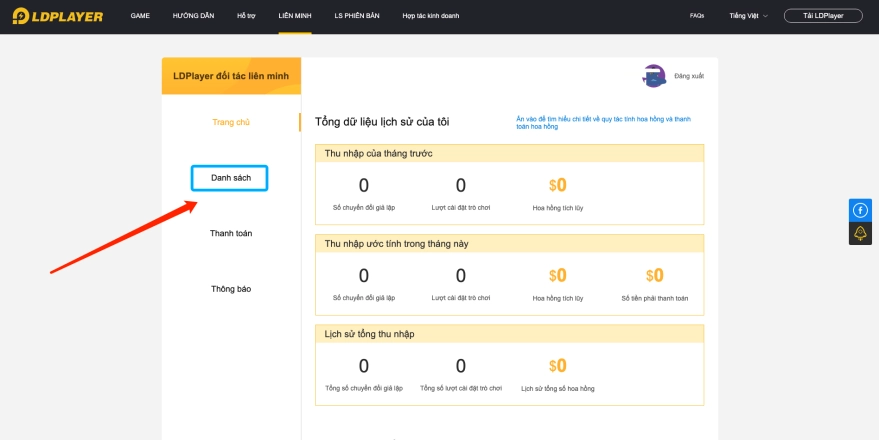Select Thanh toán in sidebar
This screenshot has height=440, width=879.
231,233
